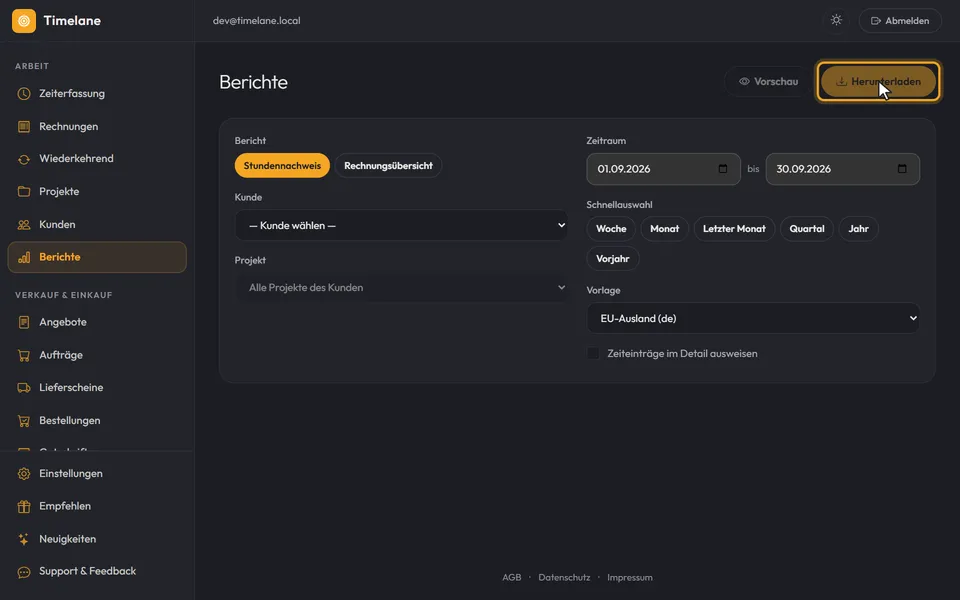Click the Aufträge cart icon

coord(24,355)
